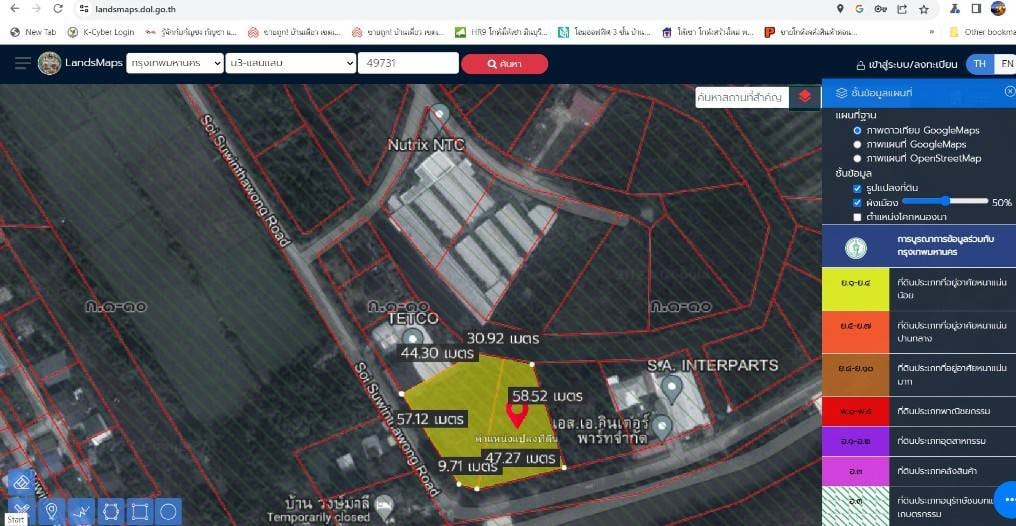Toggle the browser side panel
The image size is (1016, 526).
tap(976, 9)
